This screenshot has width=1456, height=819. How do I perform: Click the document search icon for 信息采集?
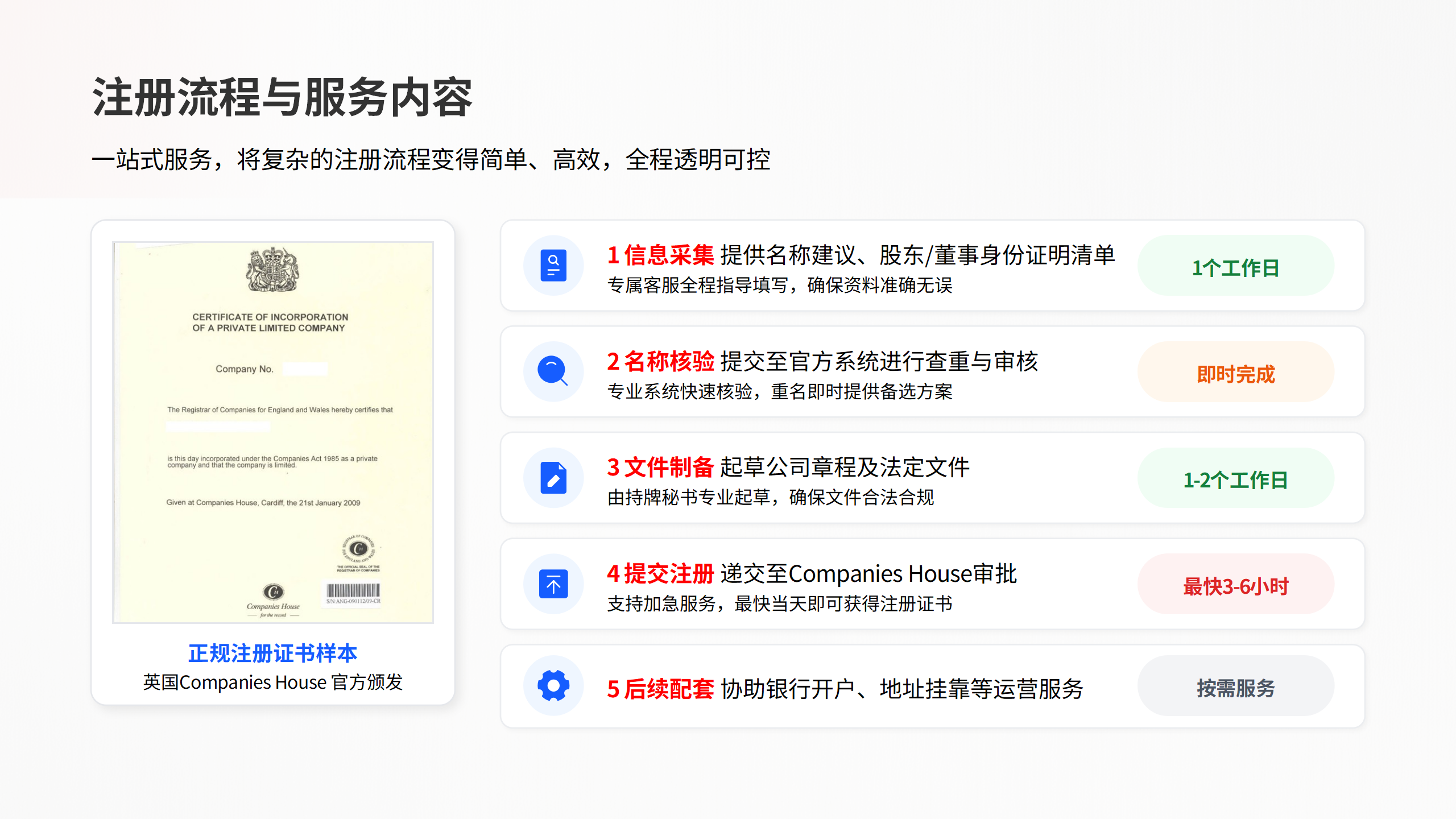[553, 266]
